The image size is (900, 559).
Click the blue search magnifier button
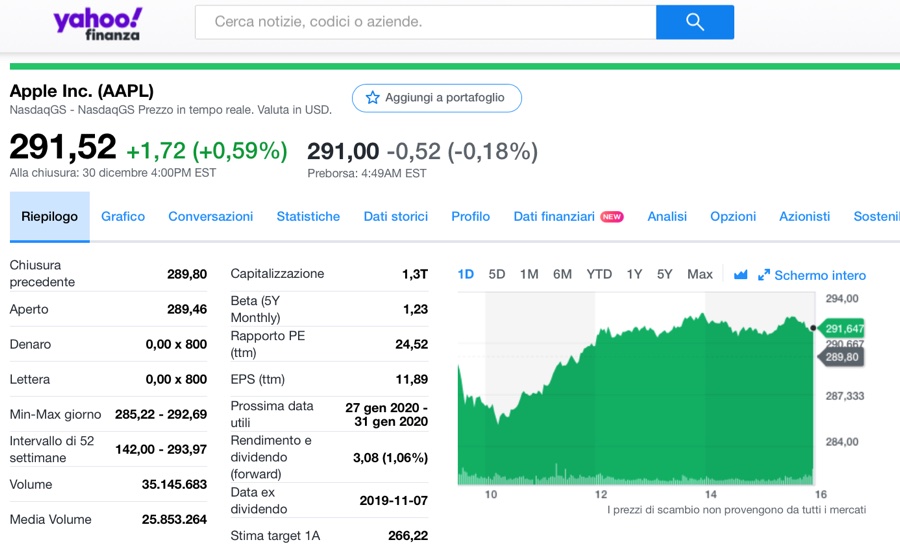(695, 22)
